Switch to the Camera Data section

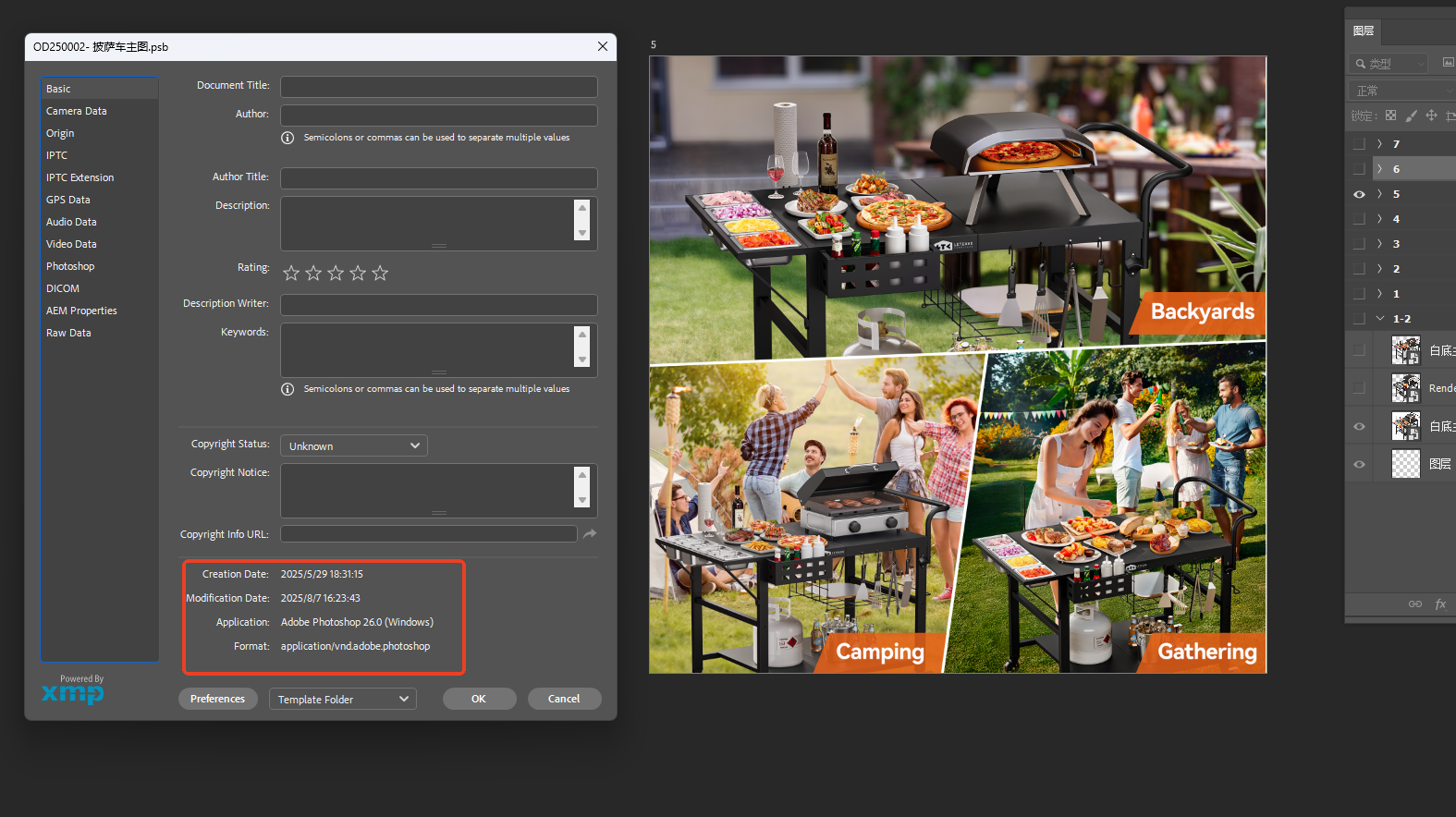coord(77,111)
